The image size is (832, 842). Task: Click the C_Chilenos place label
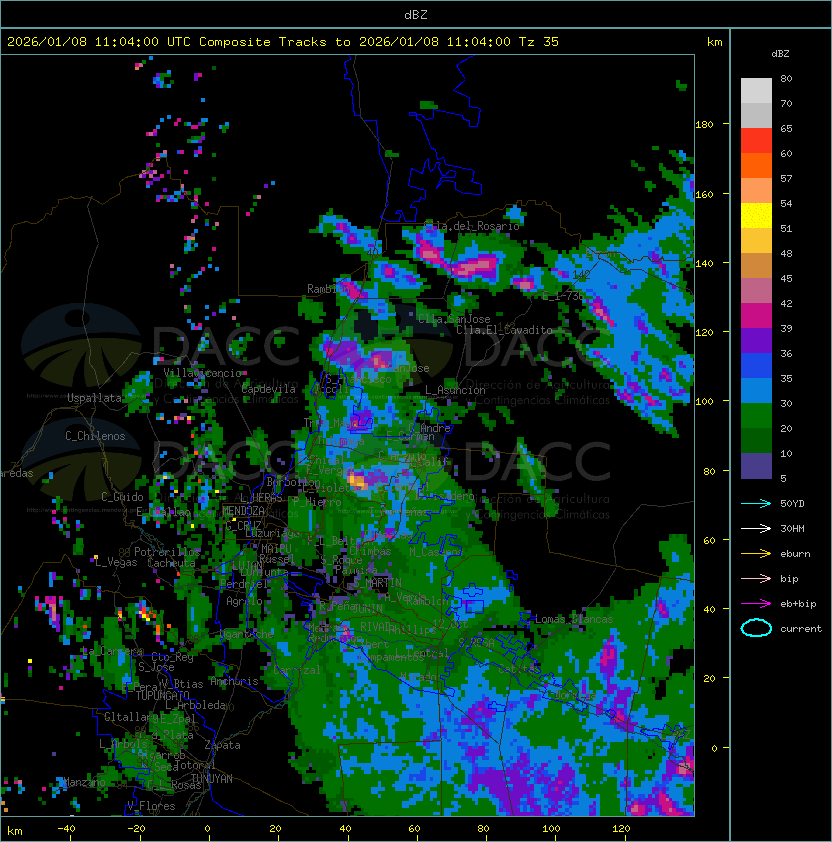click(x=95, y=436)
